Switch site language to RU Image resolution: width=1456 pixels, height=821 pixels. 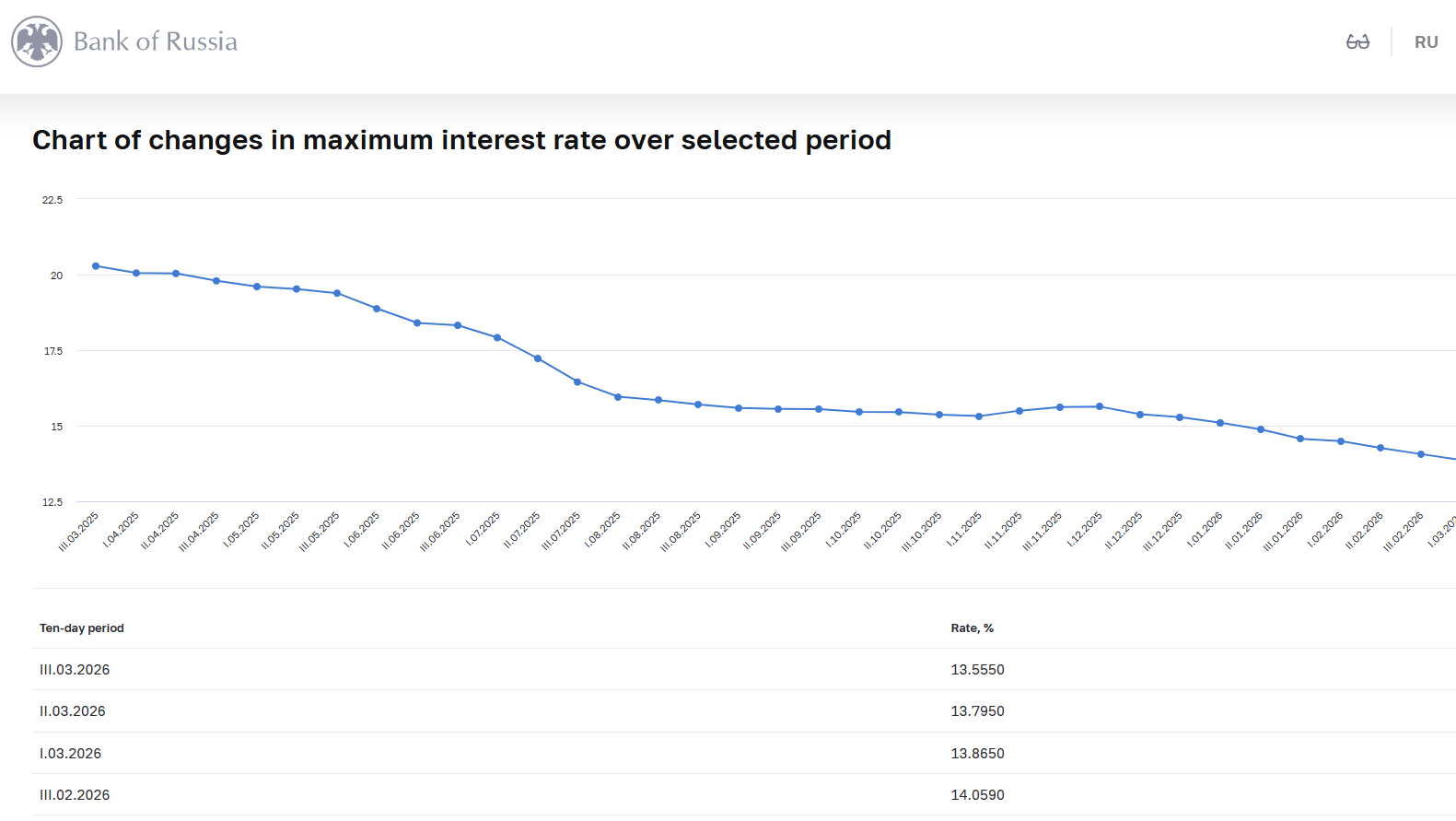(x=1426, y=42)
